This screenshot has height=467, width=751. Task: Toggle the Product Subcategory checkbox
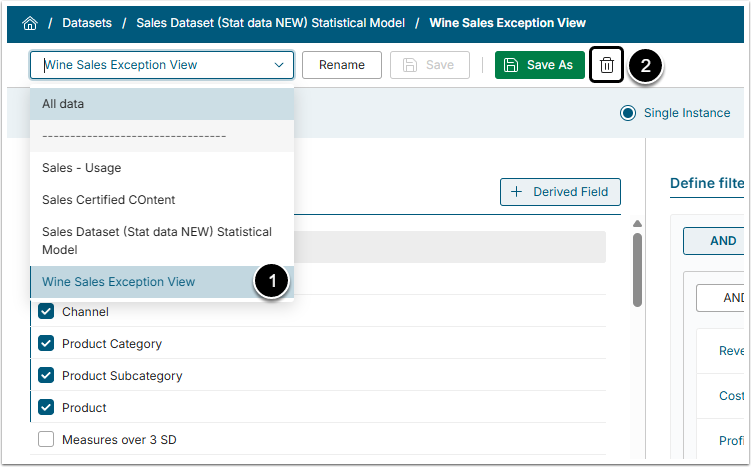pyautogui.click(x=46, y=376)
